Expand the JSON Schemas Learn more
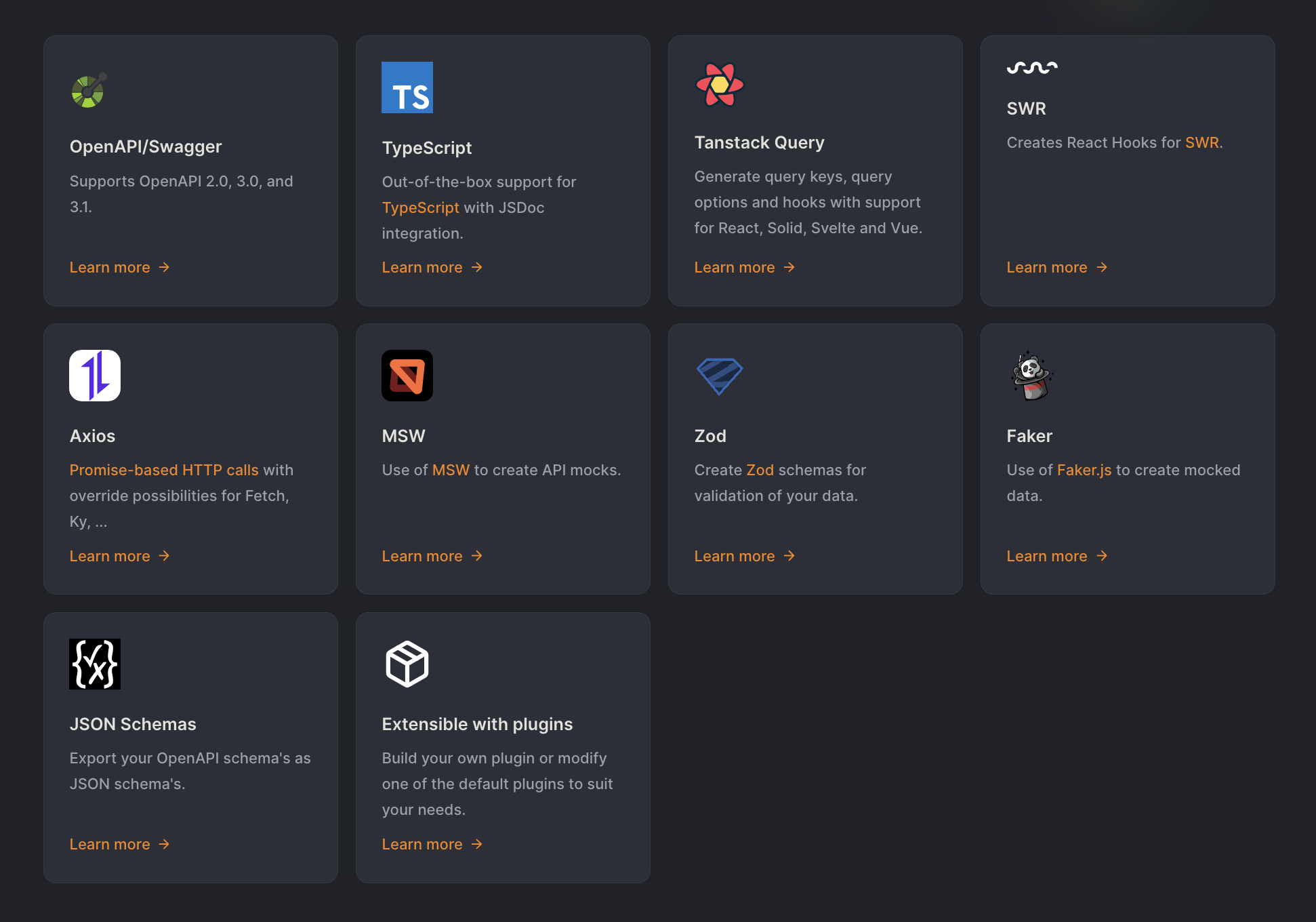 (120, 843)
